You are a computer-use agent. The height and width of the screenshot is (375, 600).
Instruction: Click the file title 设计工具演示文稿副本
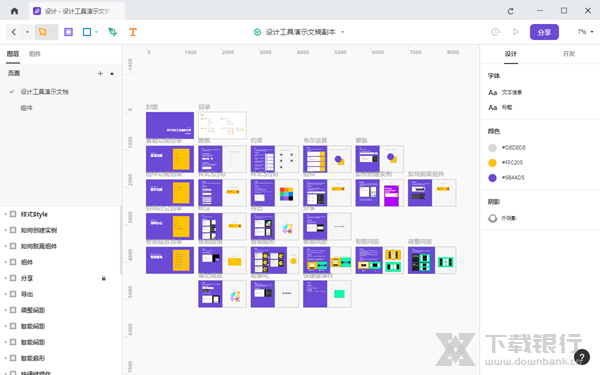(x=300, y=32)
